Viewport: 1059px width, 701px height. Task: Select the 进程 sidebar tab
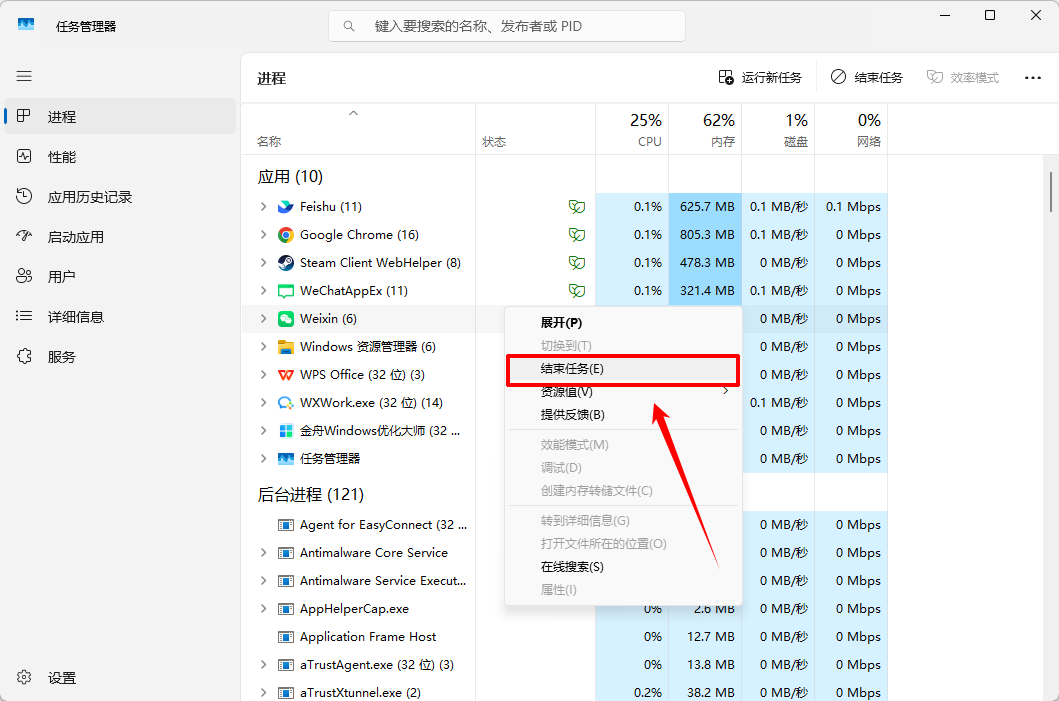point(120,116)
